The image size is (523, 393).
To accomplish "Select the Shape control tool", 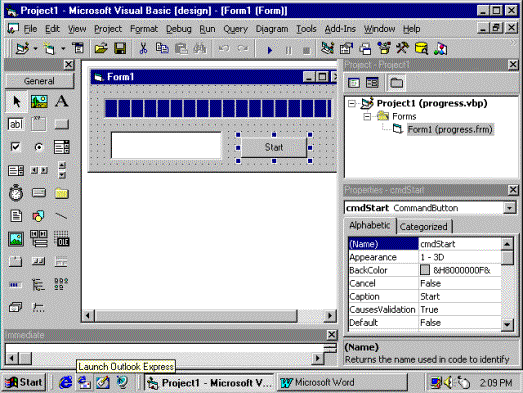I will click(39, 216).
